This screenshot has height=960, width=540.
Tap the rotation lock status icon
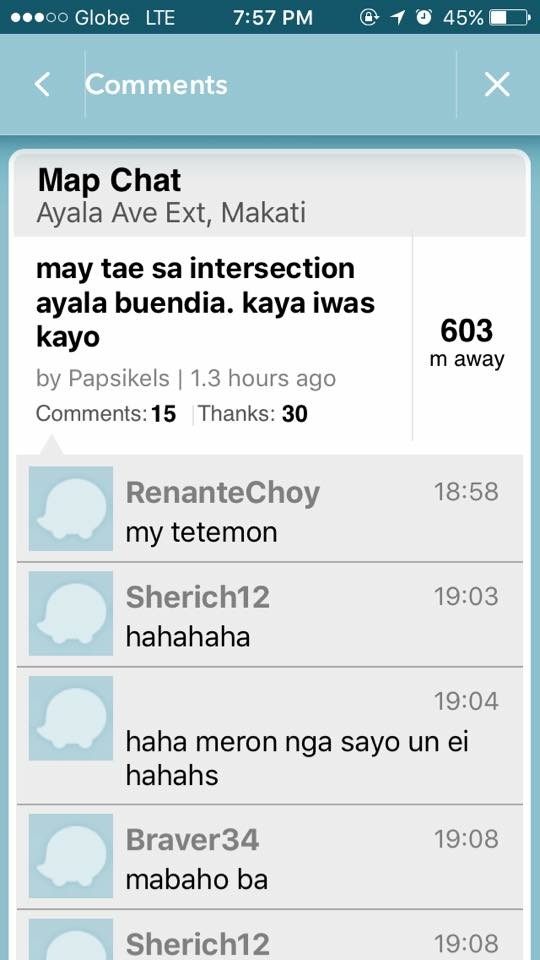click(x=369, y=17)
